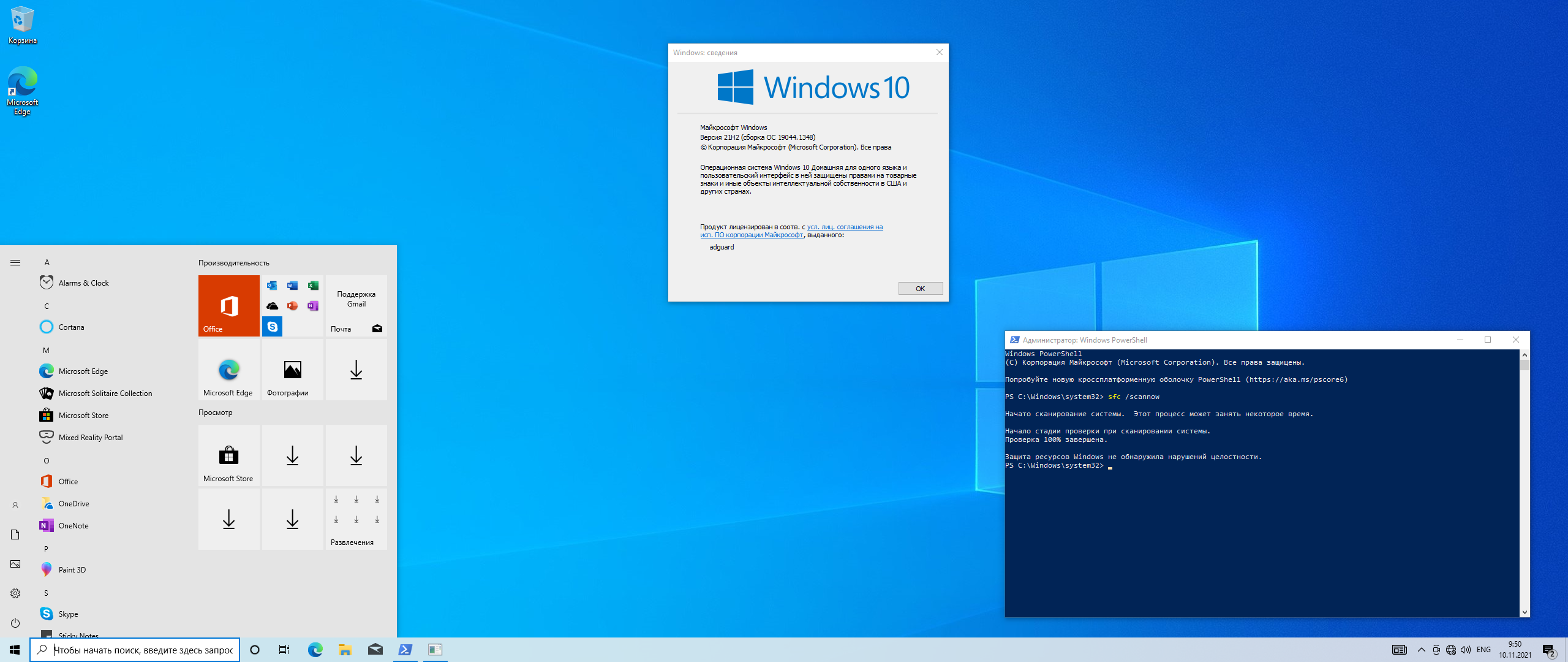
Task: Open the PowerShell title bar icon menu
Action: pos(1014,340)
